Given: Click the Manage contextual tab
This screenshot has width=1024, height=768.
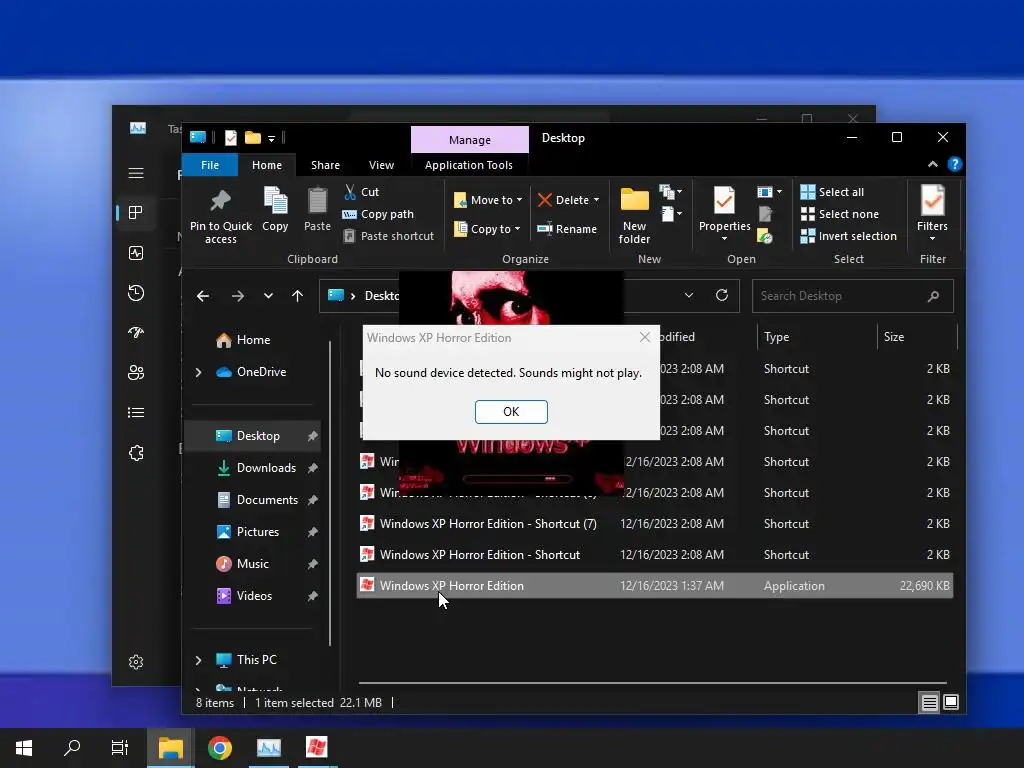Looking at the screenshot, I should [x=470, y=140].
